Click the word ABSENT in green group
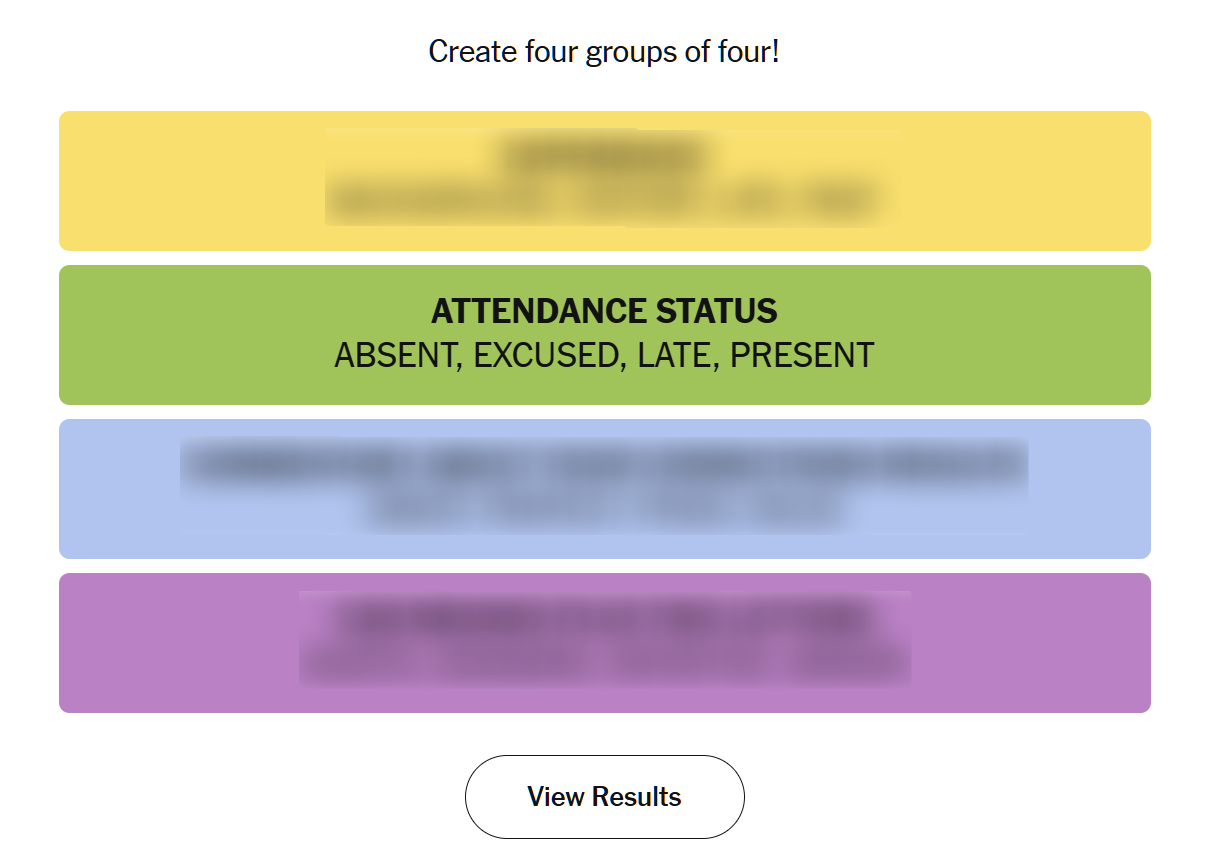Image resolution: width=1213 pixels, height=867 pixels. (394, 355)
